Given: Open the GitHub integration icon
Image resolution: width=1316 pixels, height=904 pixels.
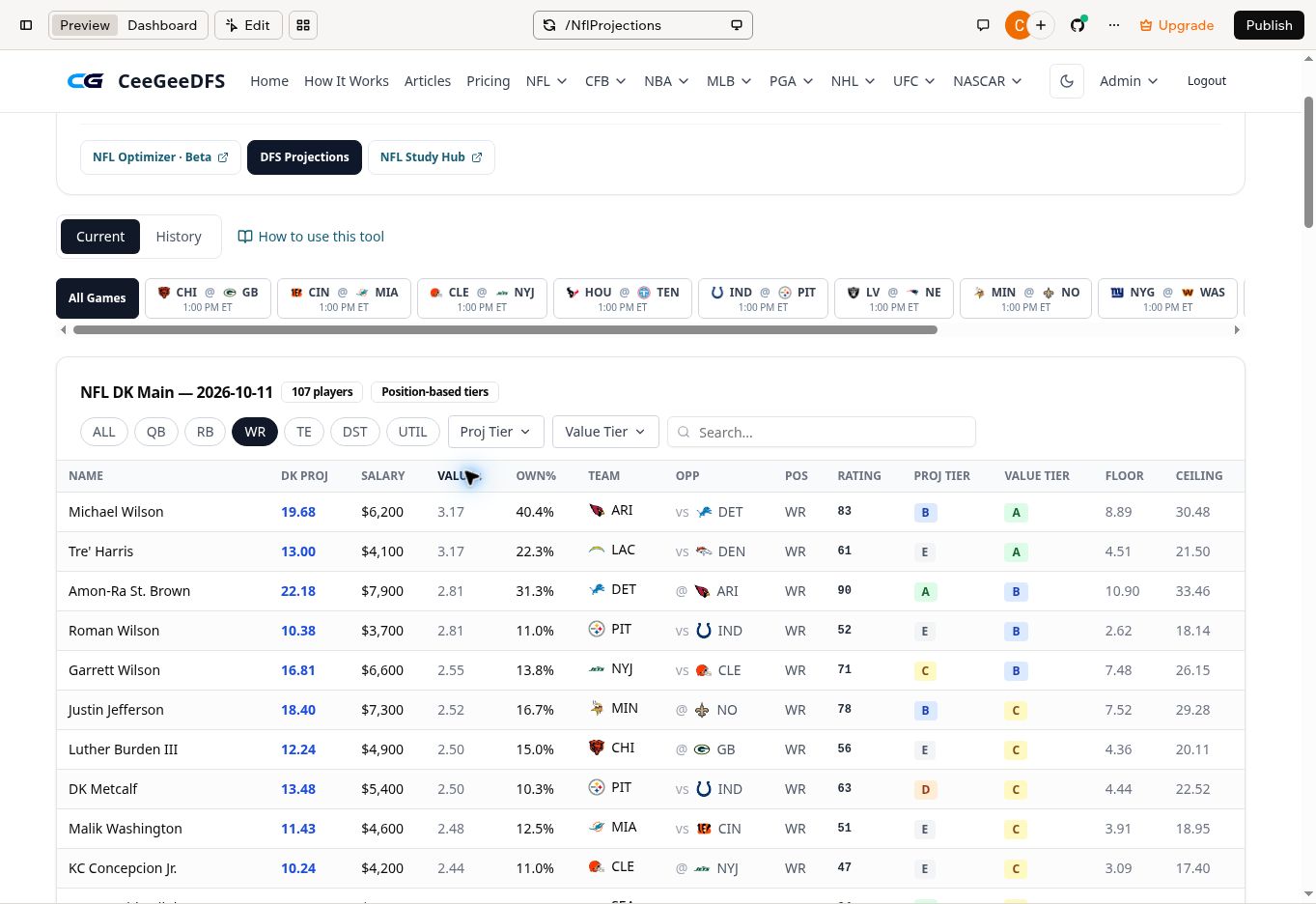Looking at the screenshot, I should point(1078,25).
